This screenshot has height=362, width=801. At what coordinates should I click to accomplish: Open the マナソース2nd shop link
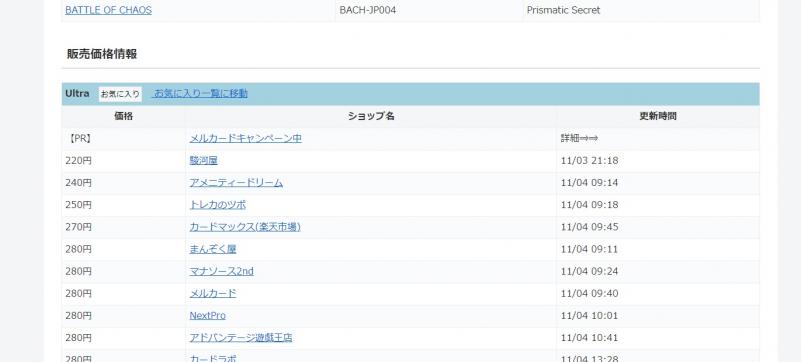point(221,271)
